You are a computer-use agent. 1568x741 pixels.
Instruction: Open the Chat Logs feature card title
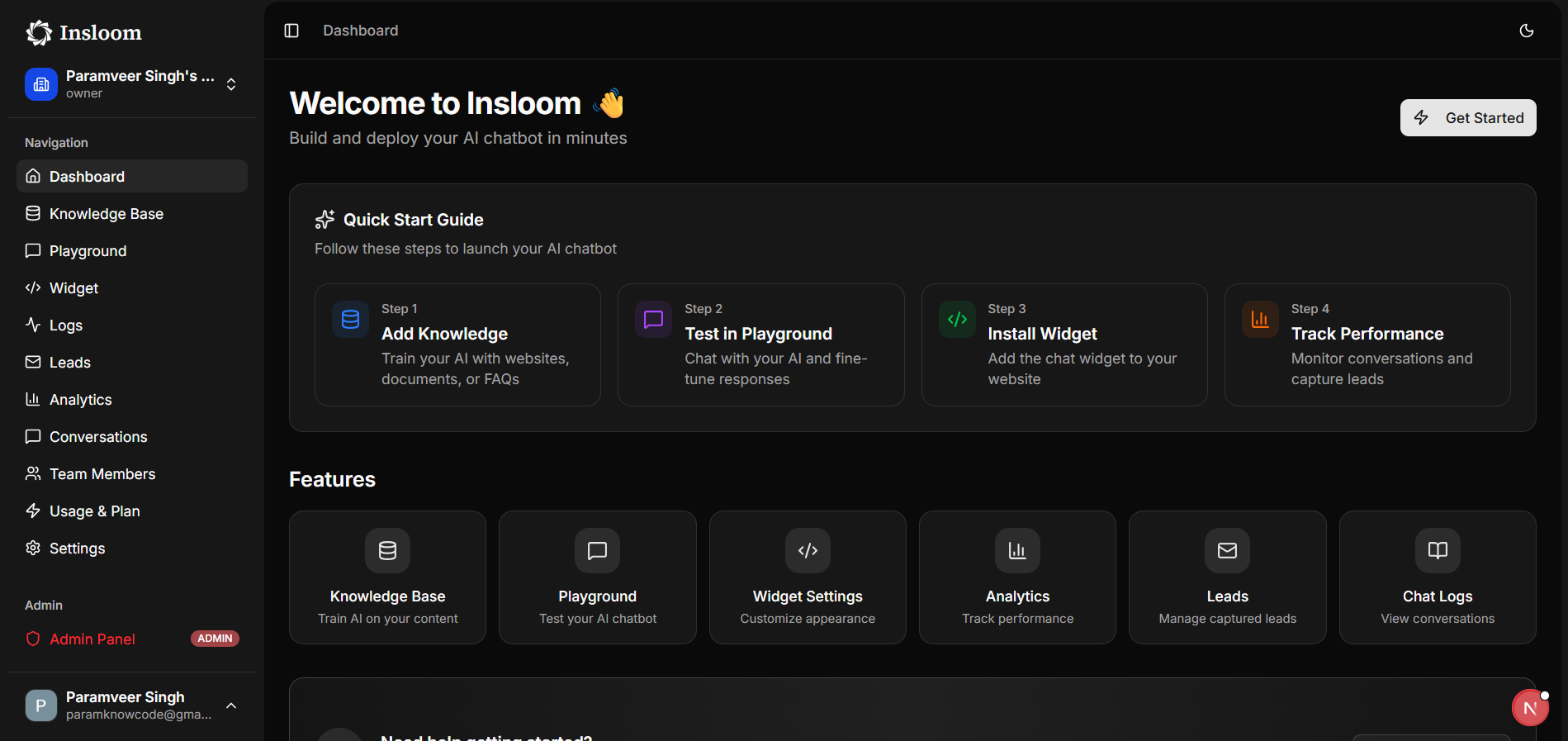1438,596
